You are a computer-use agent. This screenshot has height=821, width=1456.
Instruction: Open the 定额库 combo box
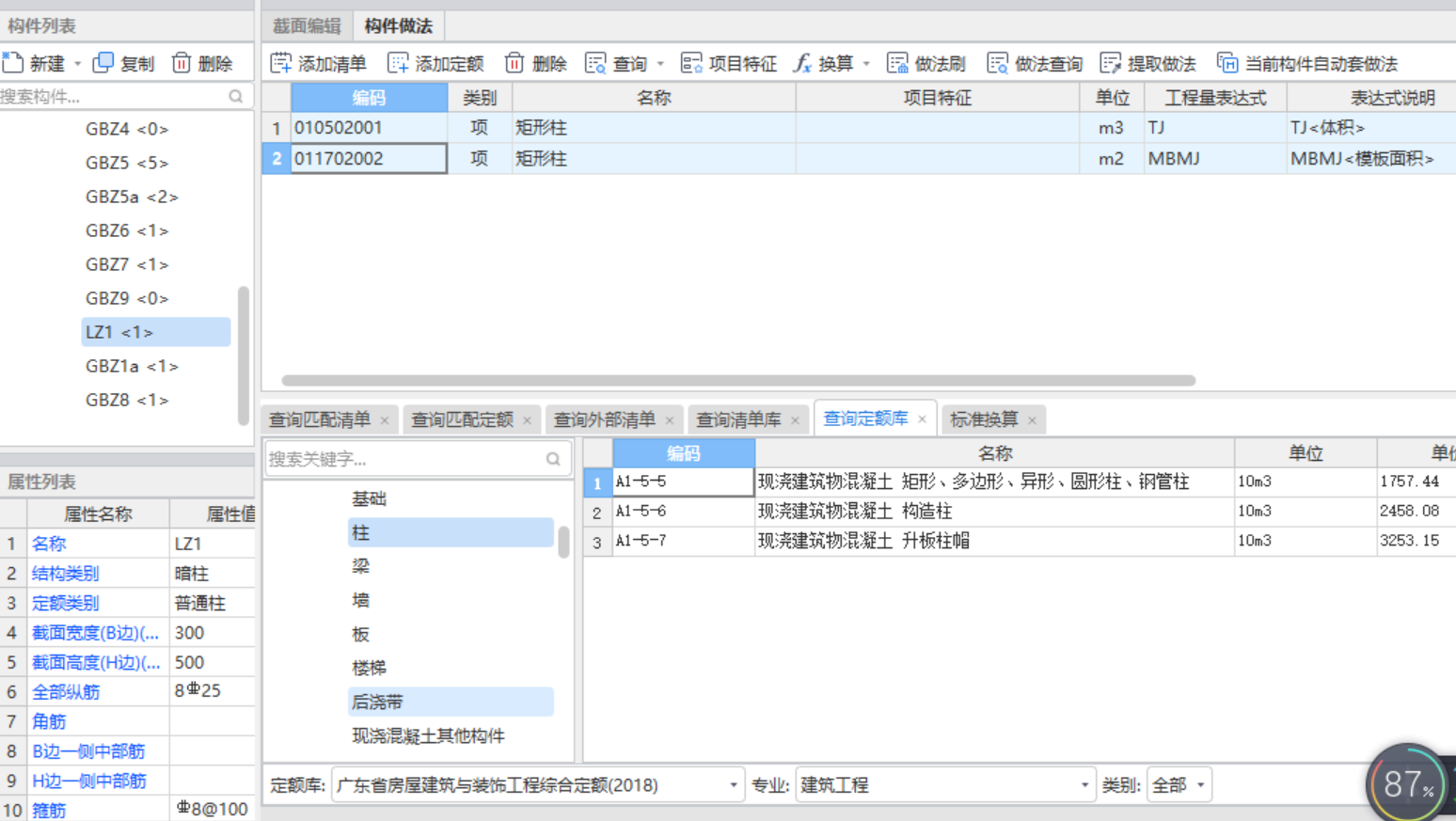coord(537,784)
